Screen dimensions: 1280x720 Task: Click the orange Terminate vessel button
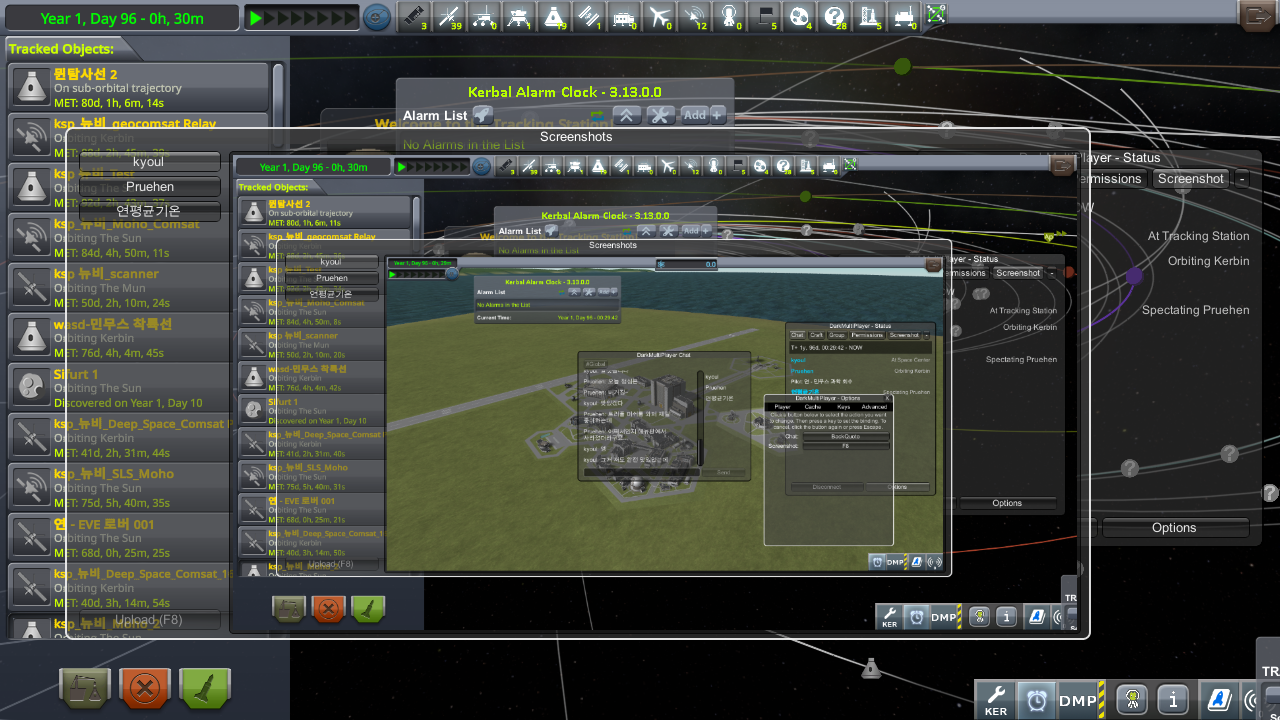(145, 688)
